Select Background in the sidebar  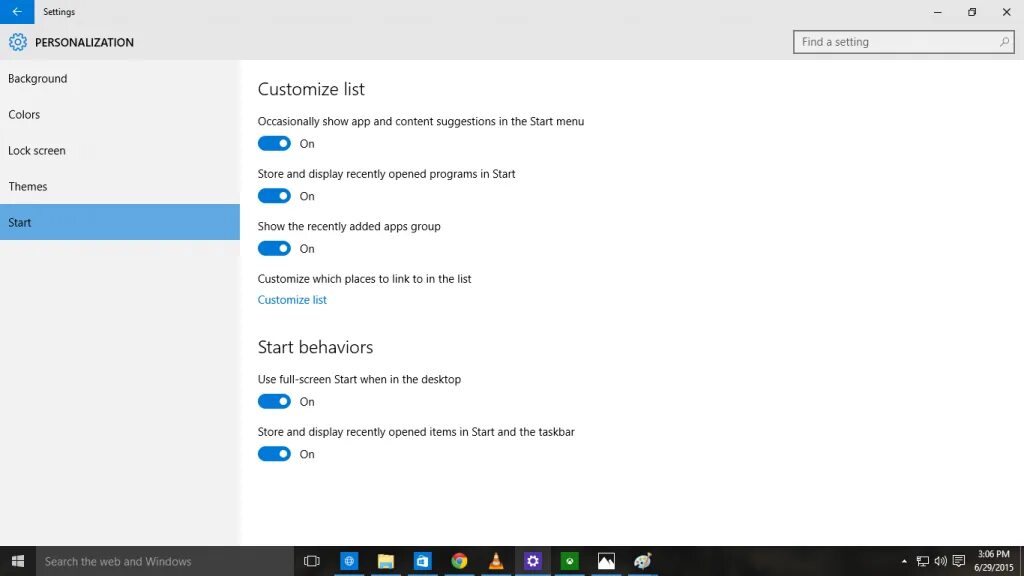[120, 78]
